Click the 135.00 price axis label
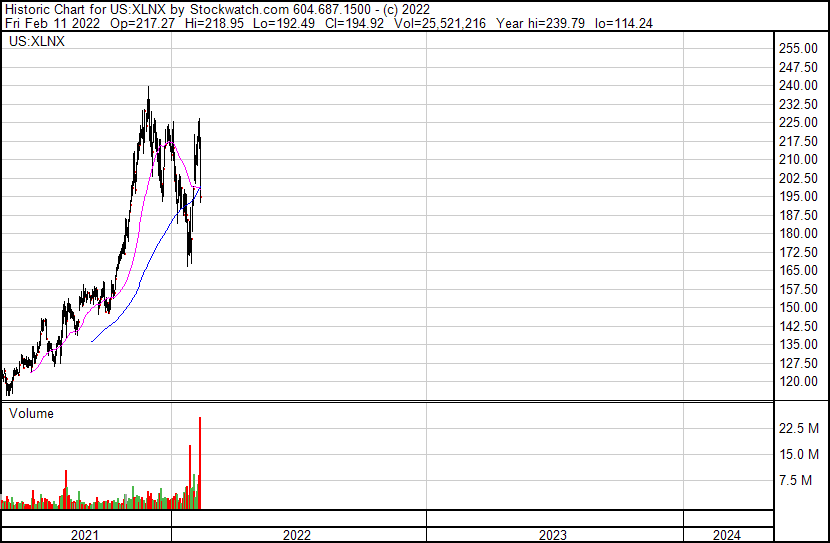Screen dimensions: 830x543 [798, 345]
